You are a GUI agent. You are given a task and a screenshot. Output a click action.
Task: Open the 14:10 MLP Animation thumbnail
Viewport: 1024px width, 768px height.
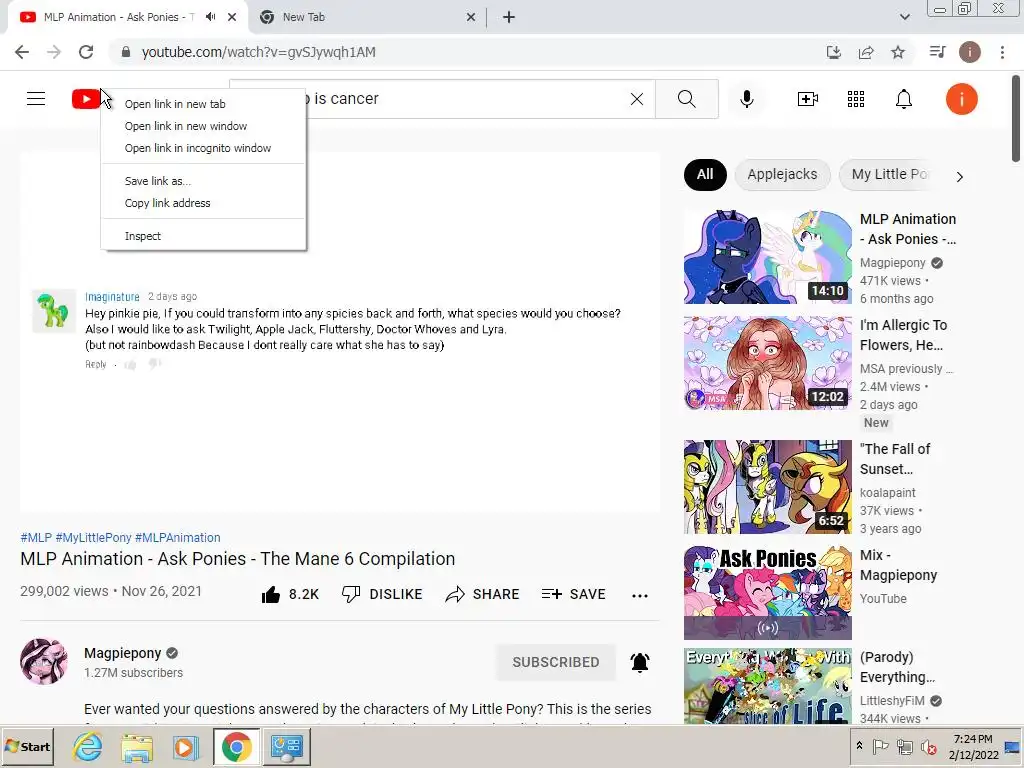(767, 257)
